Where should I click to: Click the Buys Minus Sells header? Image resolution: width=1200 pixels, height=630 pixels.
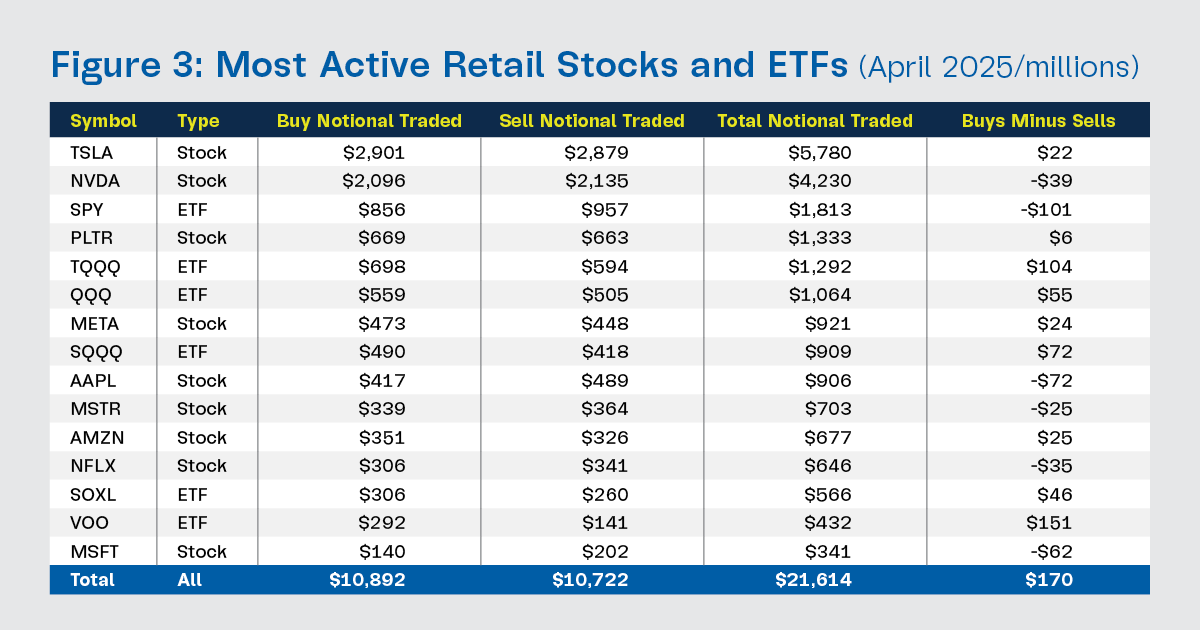tap(1039, 121)
